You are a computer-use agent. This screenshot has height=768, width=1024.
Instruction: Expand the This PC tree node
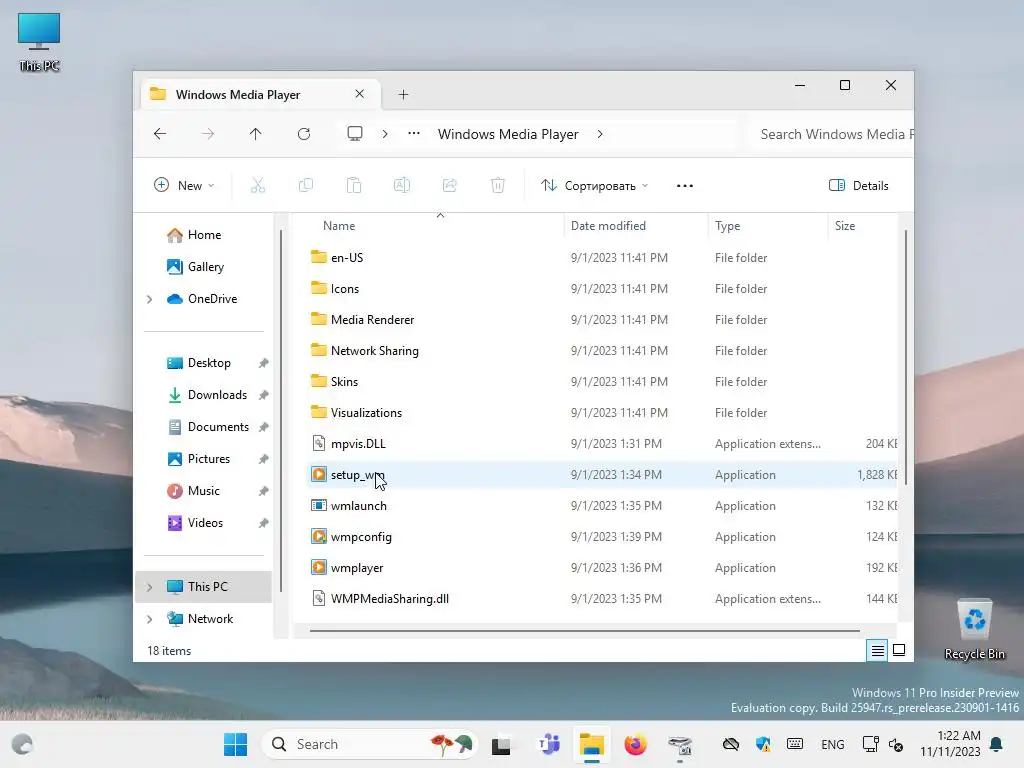coord(150,587)
